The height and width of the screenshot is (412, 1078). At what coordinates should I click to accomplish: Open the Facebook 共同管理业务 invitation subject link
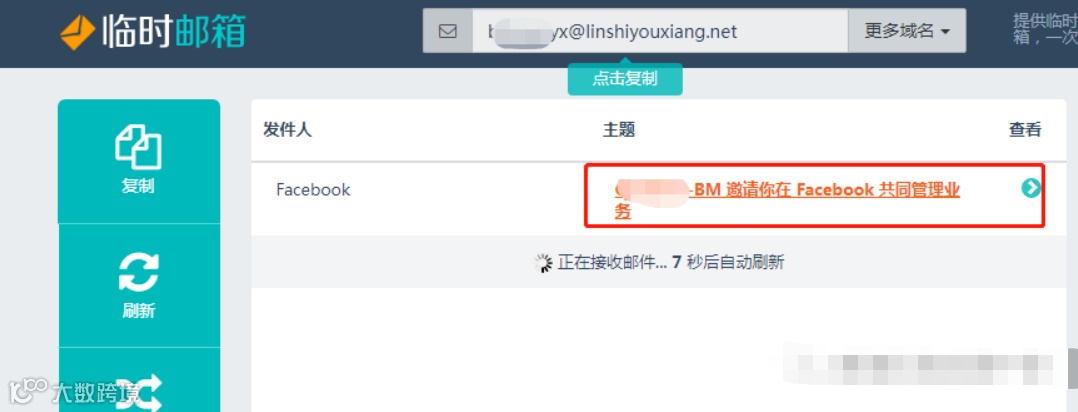[787, 199]
